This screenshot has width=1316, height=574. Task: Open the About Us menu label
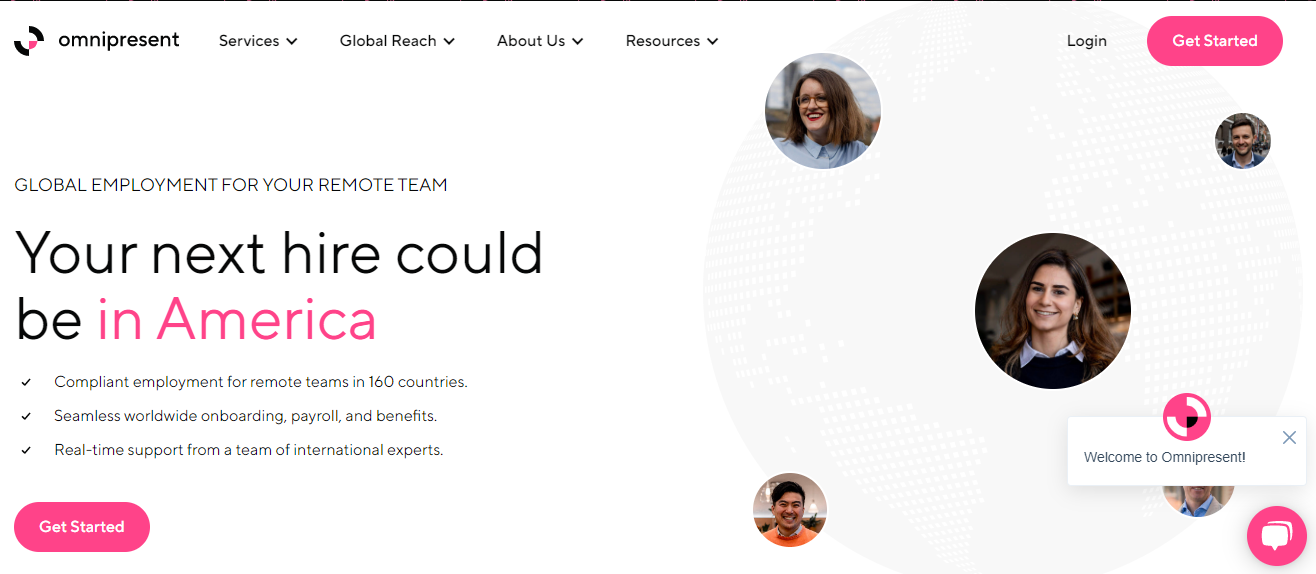(531, 41)
